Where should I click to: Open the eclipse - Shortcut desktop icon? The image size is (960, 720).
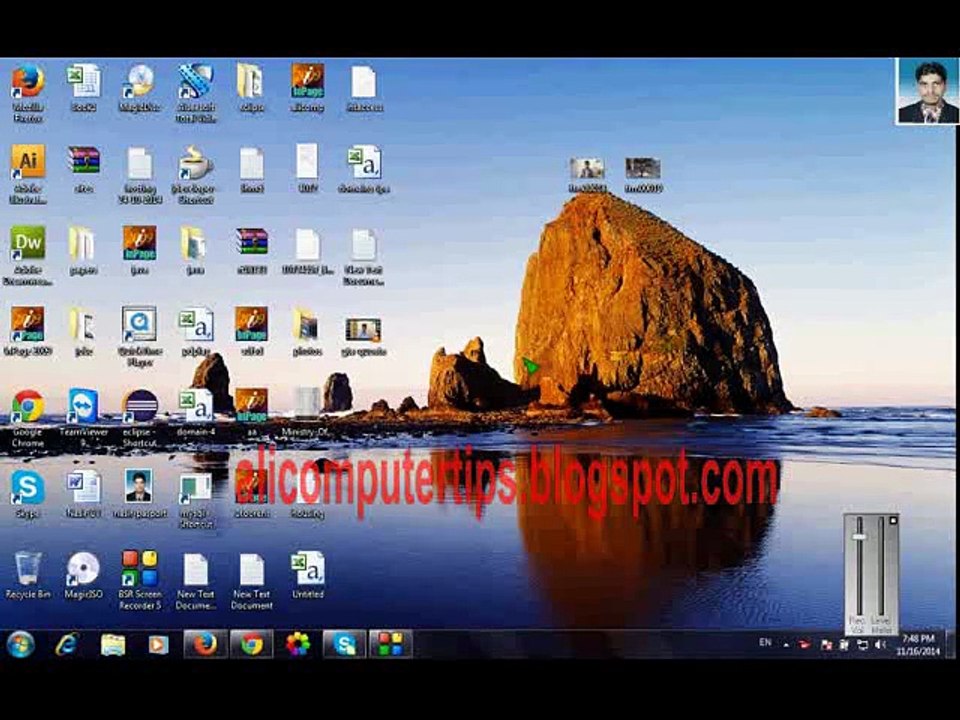click(140, 418)
